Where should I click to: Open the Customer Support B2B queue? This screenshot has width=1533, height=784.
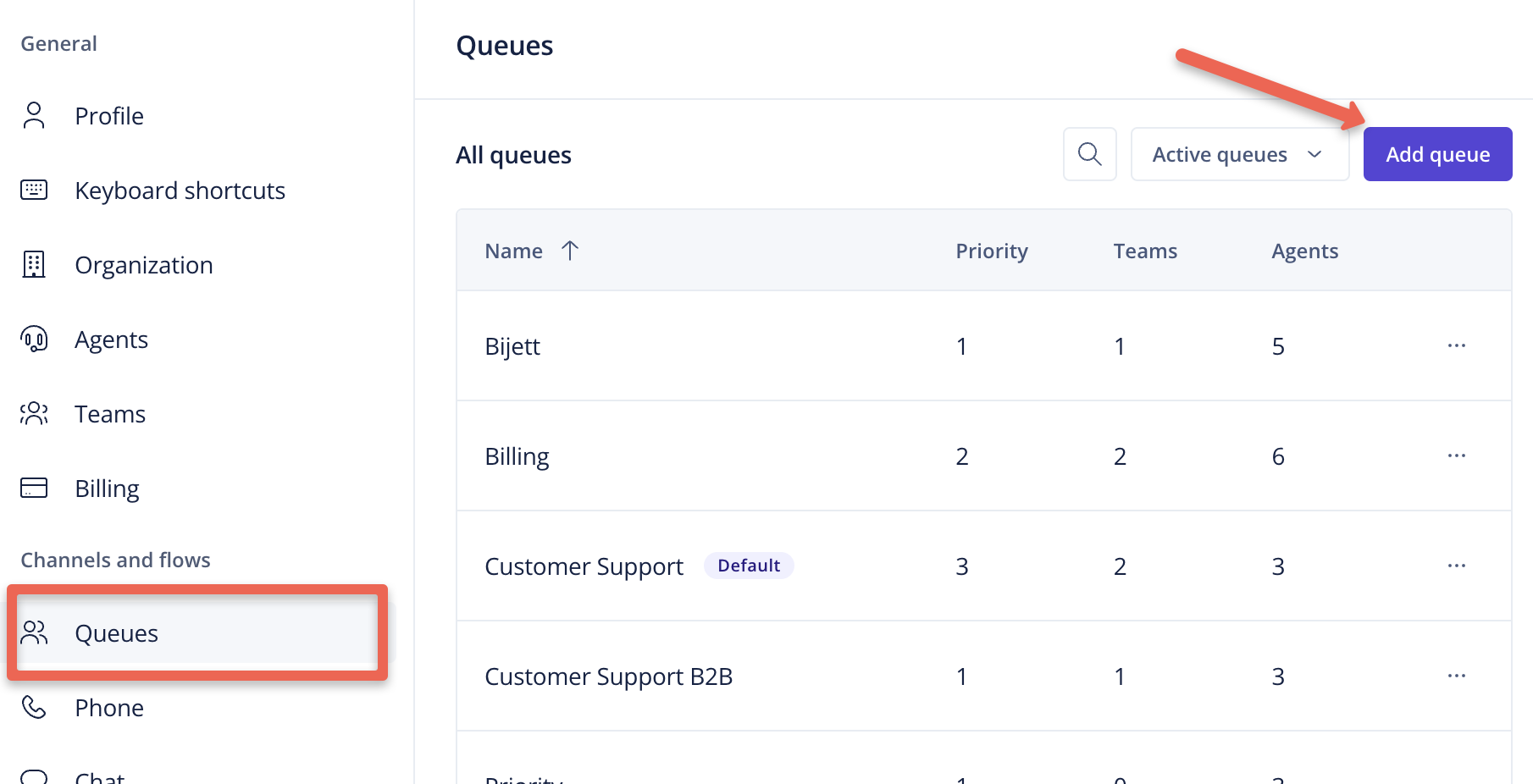point(608,676)
